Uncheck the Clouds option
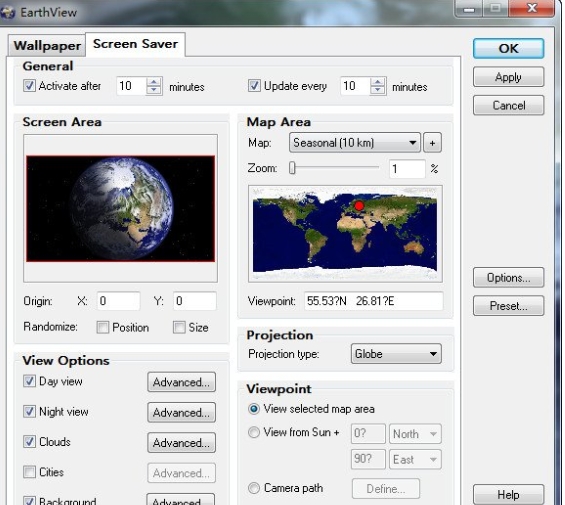565x505 pixels. (29, 442)
